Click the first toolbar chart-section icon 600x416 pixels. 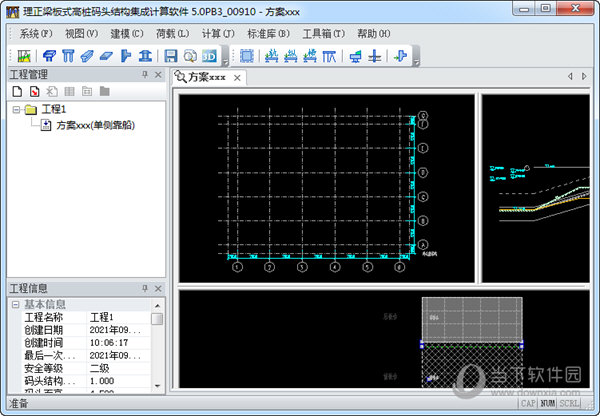click(x=24, y=56)
